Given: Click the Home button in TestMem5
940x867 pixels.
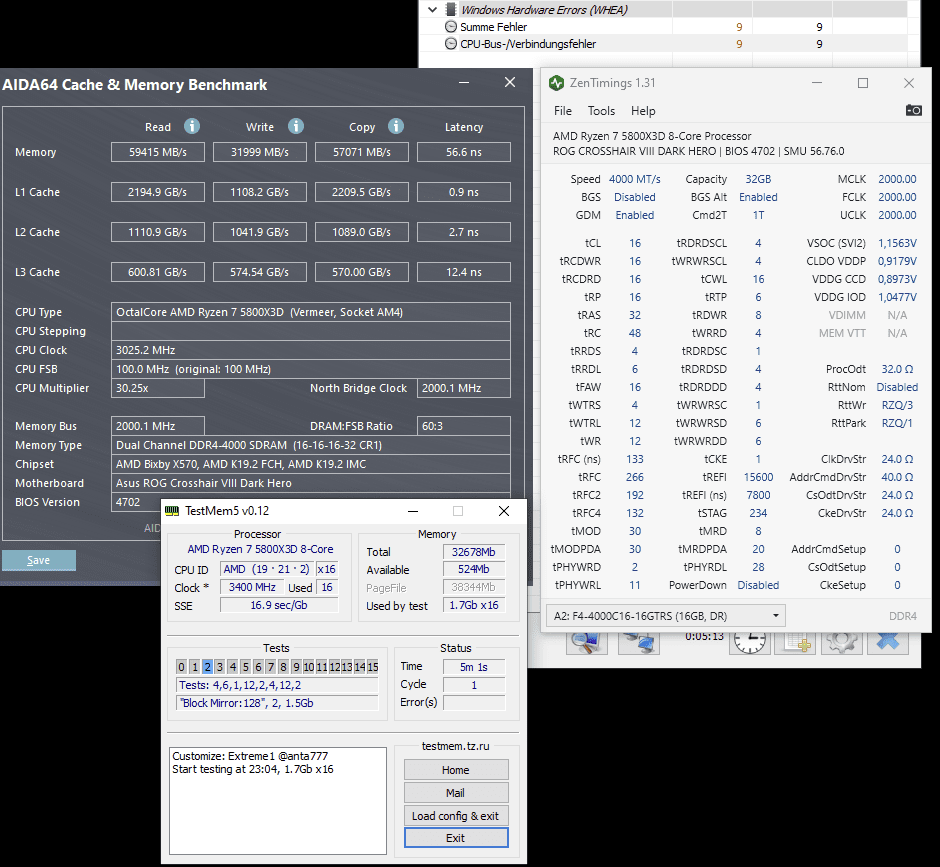Looking at the screenshot, I should 456,770.
